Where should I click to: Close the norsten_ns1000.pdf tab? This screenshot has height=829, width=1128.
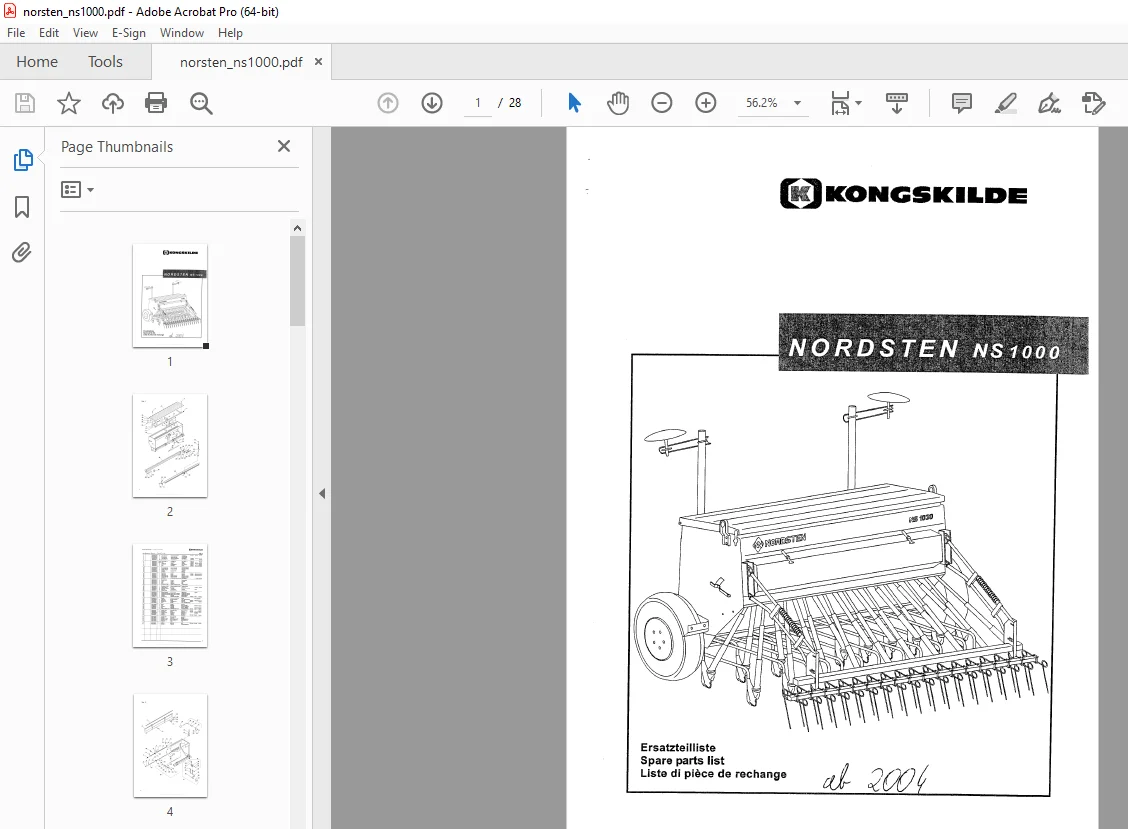coord(319,62)
